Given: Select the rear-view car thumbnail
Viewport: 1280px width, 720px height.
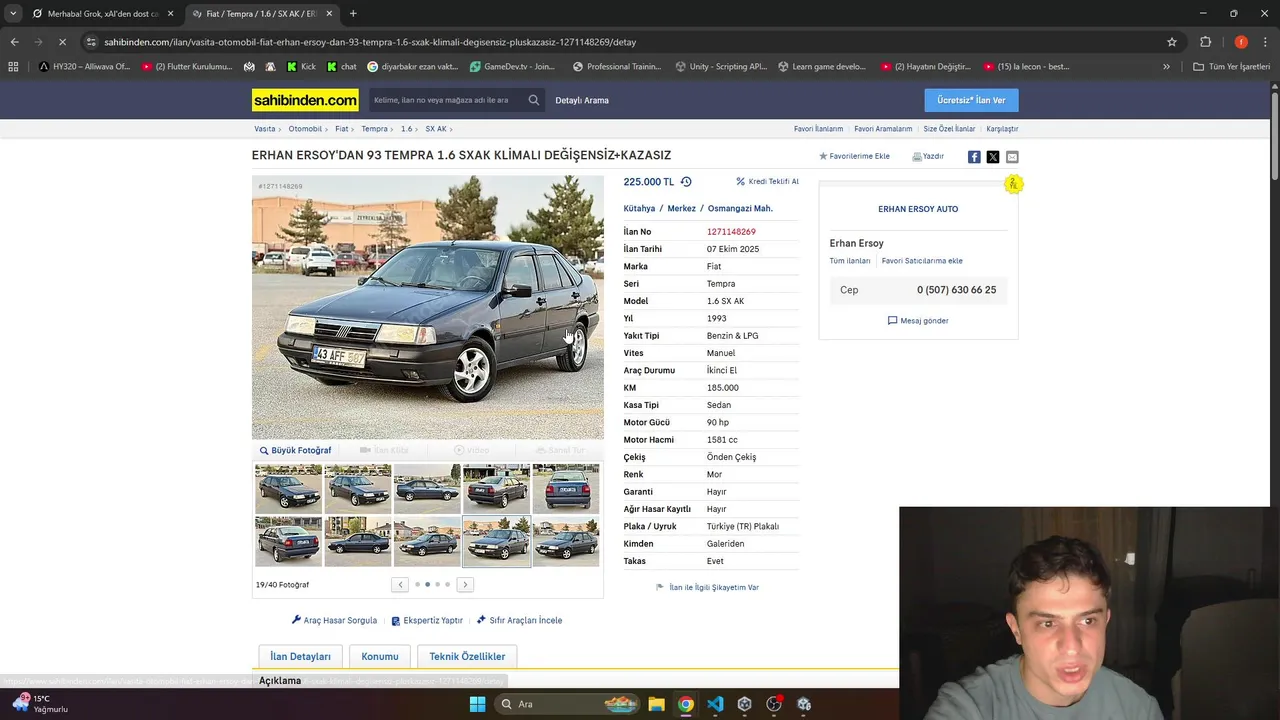Looking at the screenshot, I should click(x=566, y=488).
